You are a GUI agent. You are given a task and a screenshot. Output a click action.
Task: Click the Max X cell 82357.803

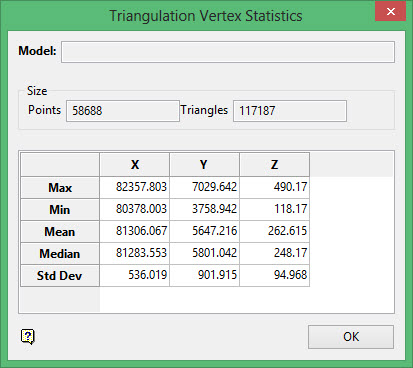(135, 187)
